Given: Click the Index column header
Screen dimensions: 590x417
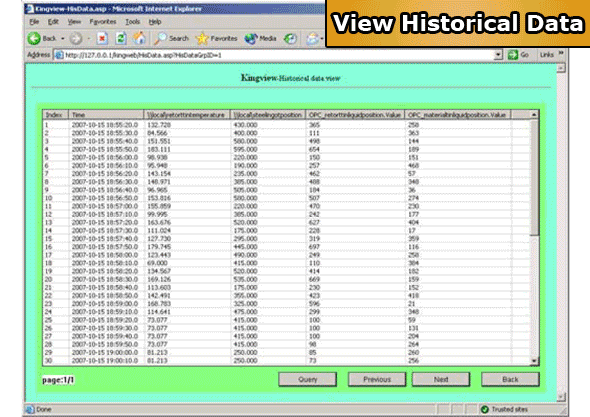Looking at the screenshot, I should pyautogui.click(x=56, y=114).
